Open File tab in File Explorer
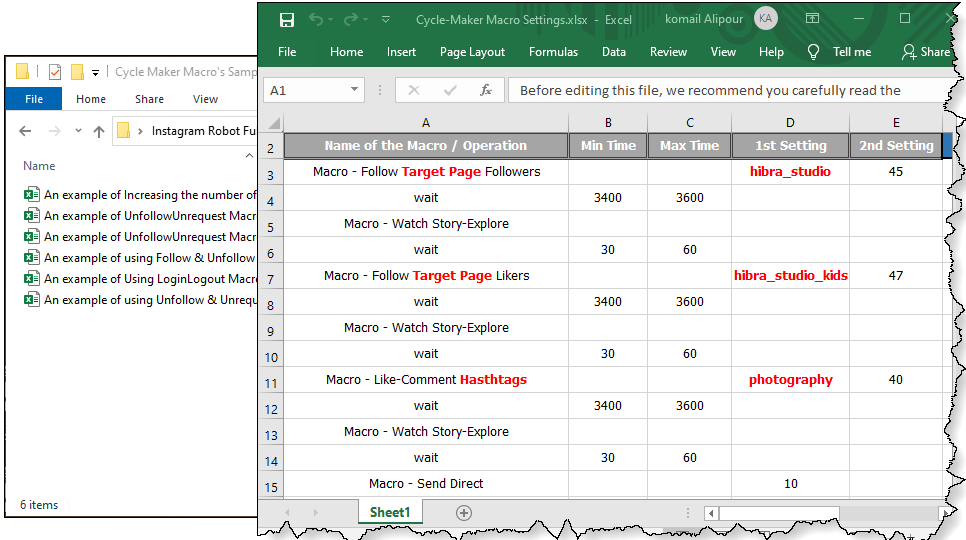 pos(34,99)
